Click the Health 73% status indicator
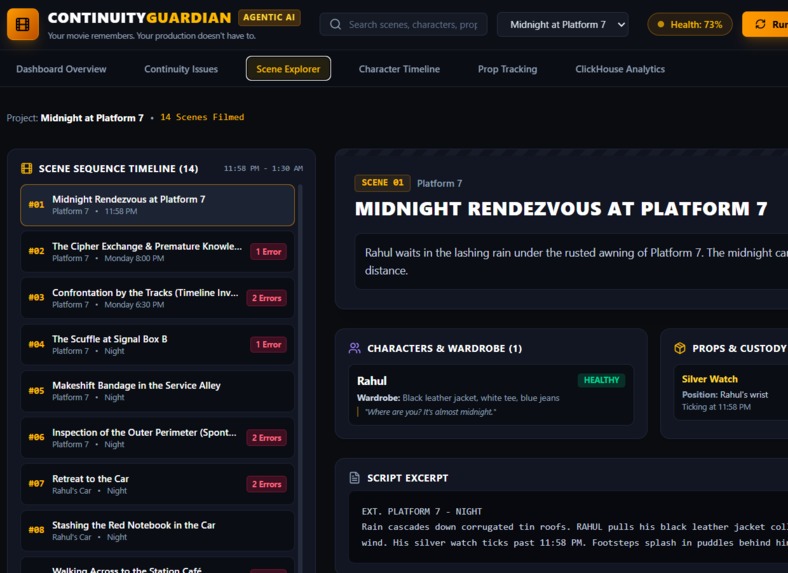This screenshot has height=573, width=788. tap(690, 24)
